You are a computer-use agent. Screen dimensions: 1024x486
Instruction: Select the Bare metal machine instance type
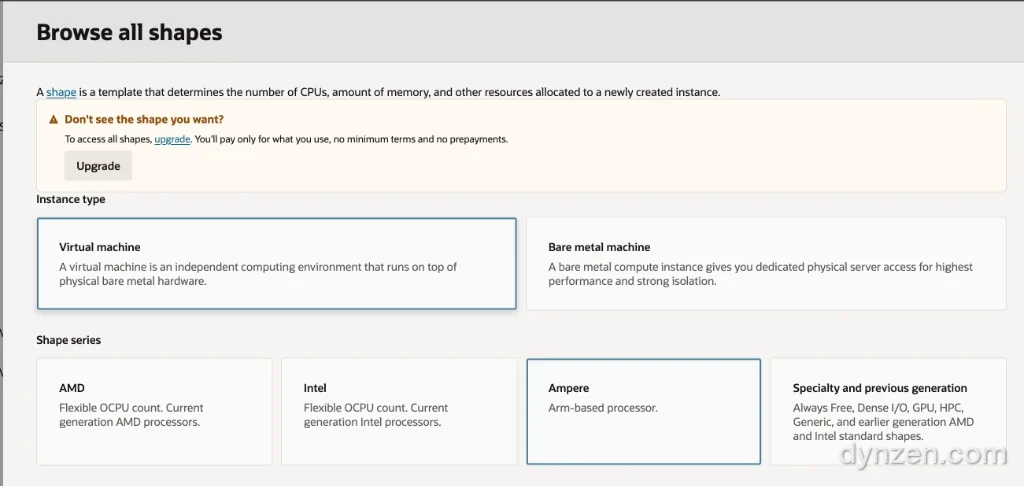[x=766, y=264]
